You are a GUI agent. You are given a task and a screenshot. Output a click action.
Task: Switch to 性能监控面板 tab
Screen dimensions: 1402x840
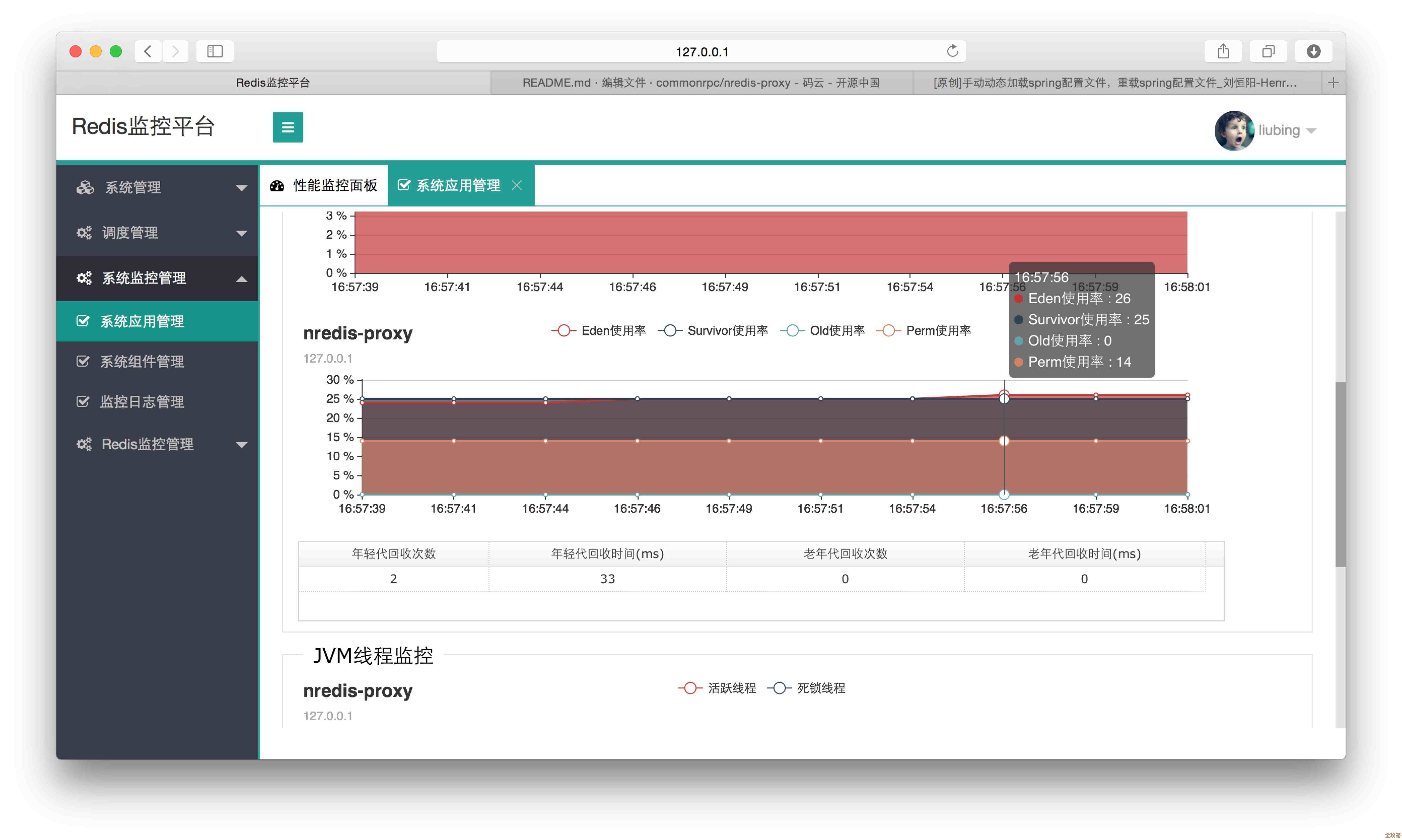(x=324, y=186)
